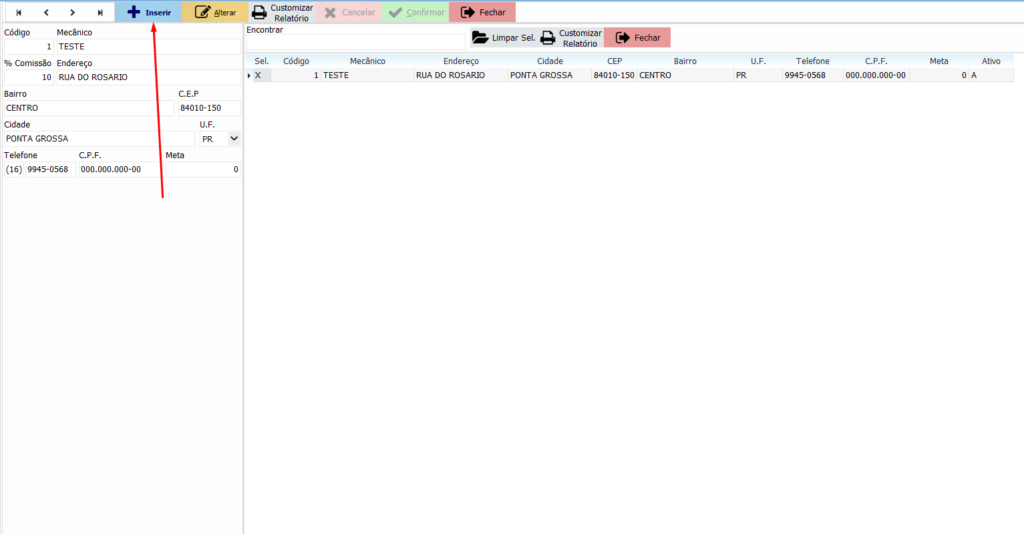Open Customizar Relatório in the top toolbar
Screen dimensions: 1024x534
point(282,12)
